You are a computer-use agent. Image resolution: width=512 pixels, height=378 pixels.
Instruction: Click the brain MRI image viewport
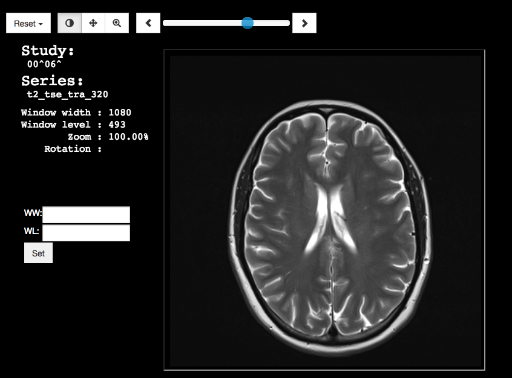(x=324, y=210)
